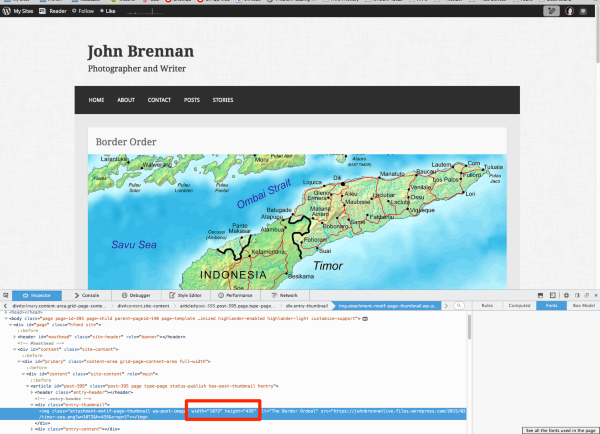This screenshot has width=600, height=434.
Task: Click the dock-to-side devtools icon
Action: coord(577,295)
